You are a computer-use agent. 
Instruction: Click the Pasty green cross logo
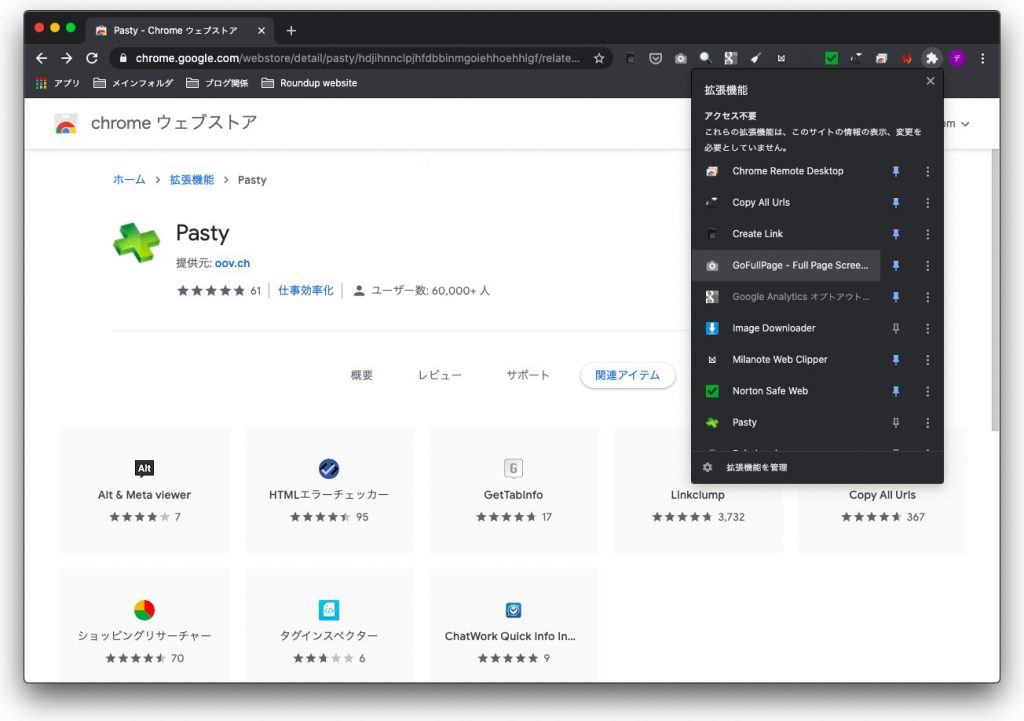136,242
